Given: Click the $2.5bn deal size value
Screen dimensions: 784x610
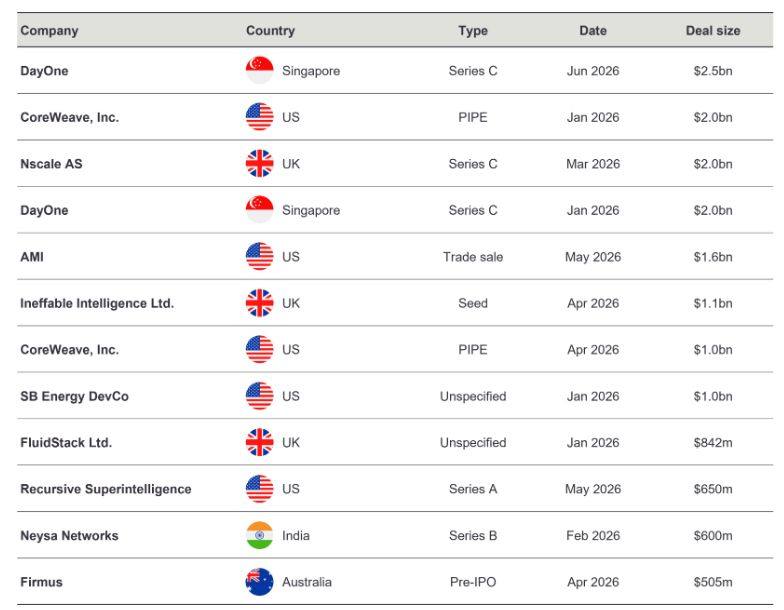Looking at the screenshot, I should (712, 70).
